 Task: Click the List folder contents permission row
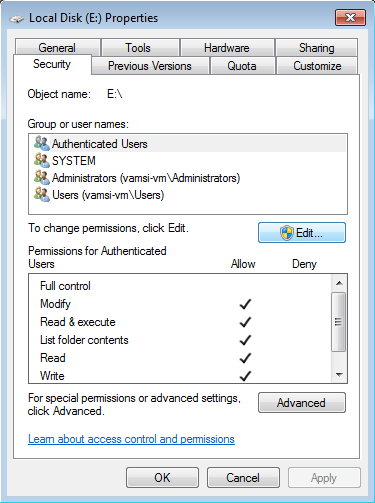(x=180, y=340)
